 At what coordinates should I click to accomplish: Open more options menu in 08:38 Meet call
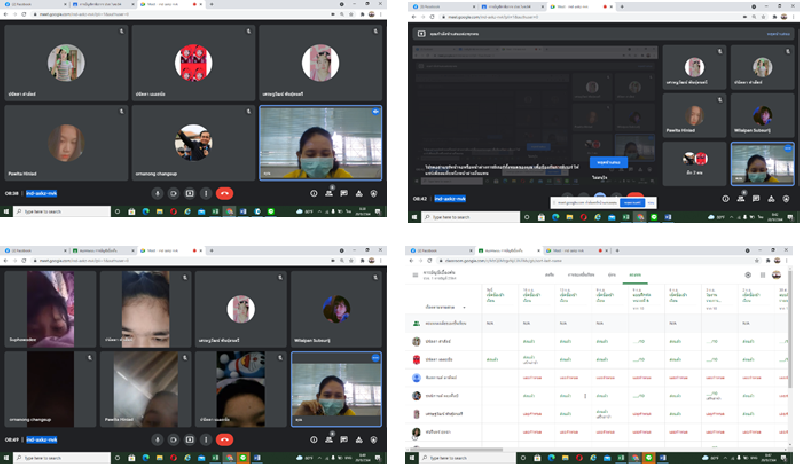[x=206, y=193]
